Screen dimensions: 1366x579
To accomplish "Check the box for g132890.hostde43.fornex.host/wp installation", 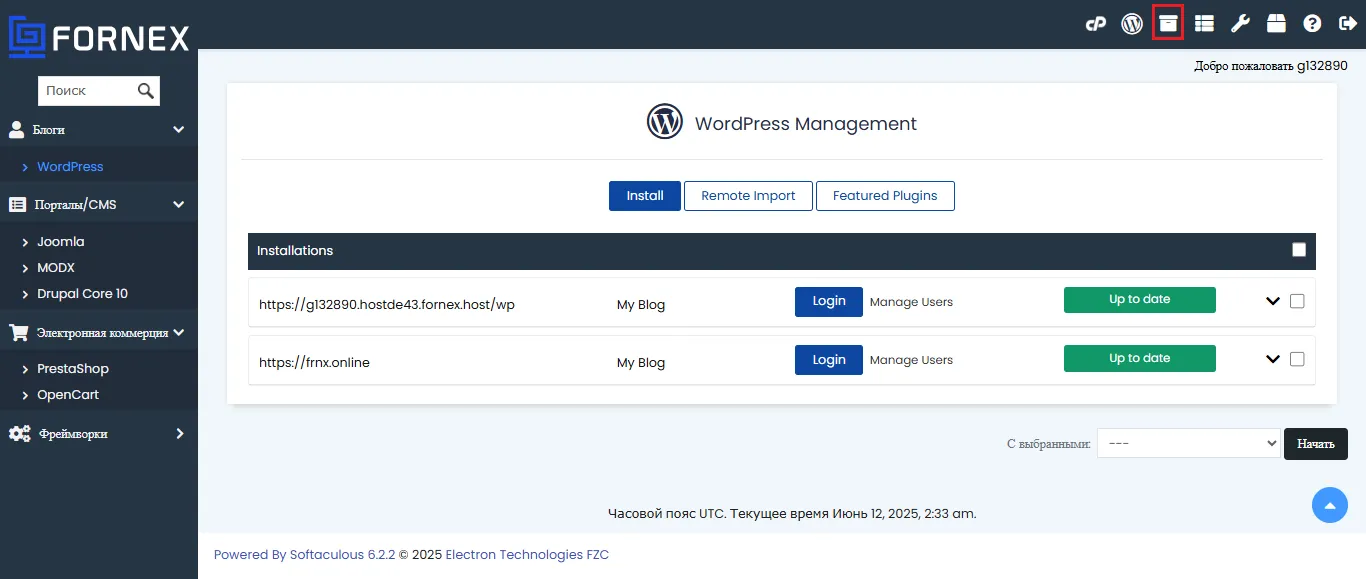I will pyautogui.click(x=1297, y=301).
